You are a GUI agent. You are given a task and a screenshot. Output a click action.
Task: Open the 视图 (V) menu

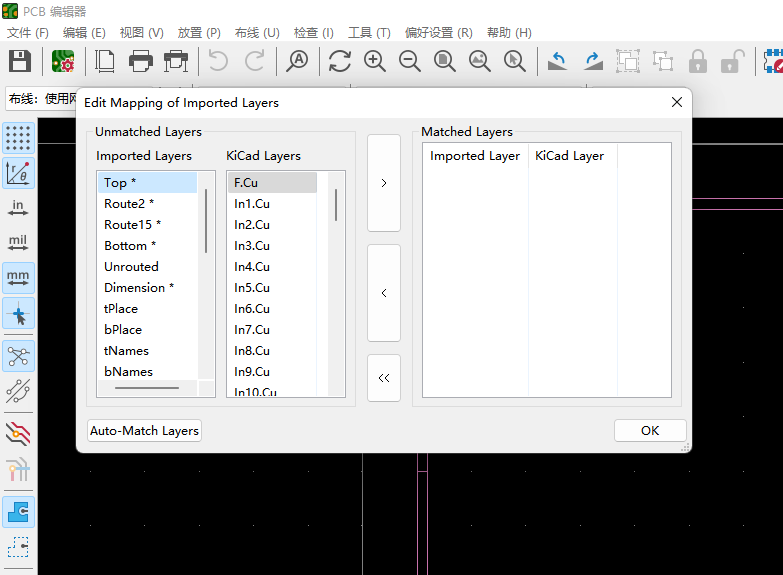click(x=141, y=32)
